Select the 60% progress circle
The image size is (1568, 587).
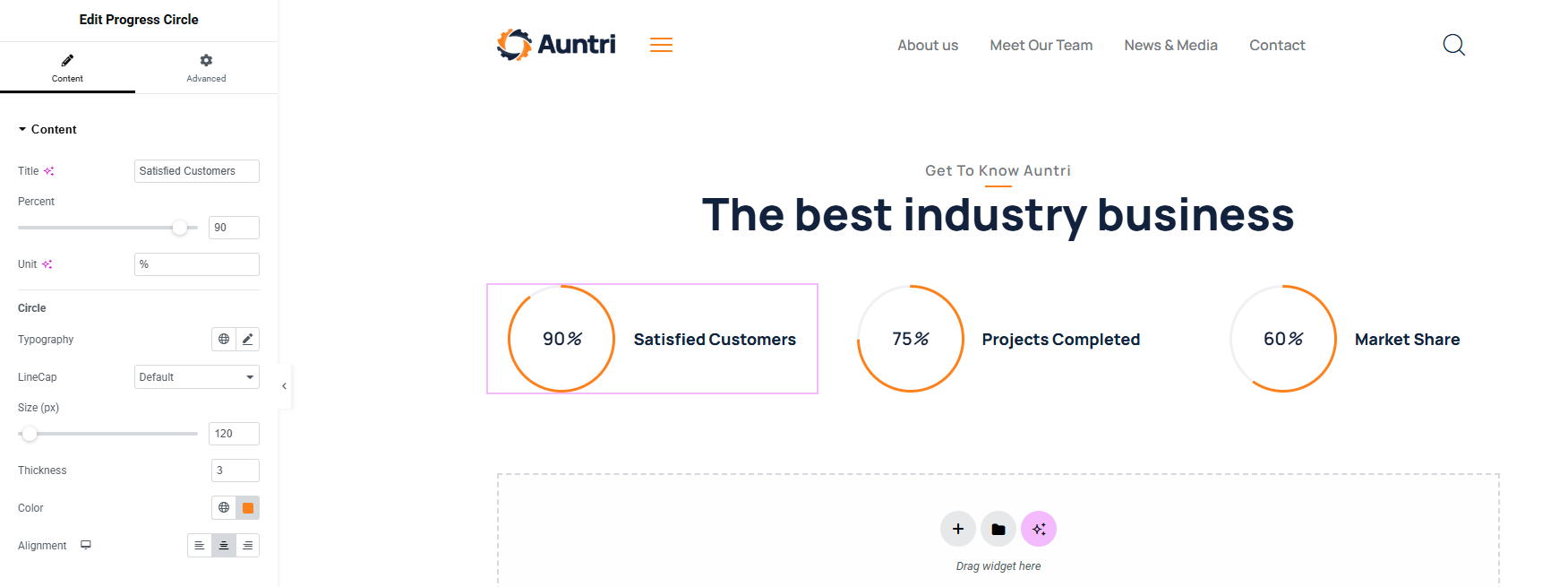(x=1283, y=339)
